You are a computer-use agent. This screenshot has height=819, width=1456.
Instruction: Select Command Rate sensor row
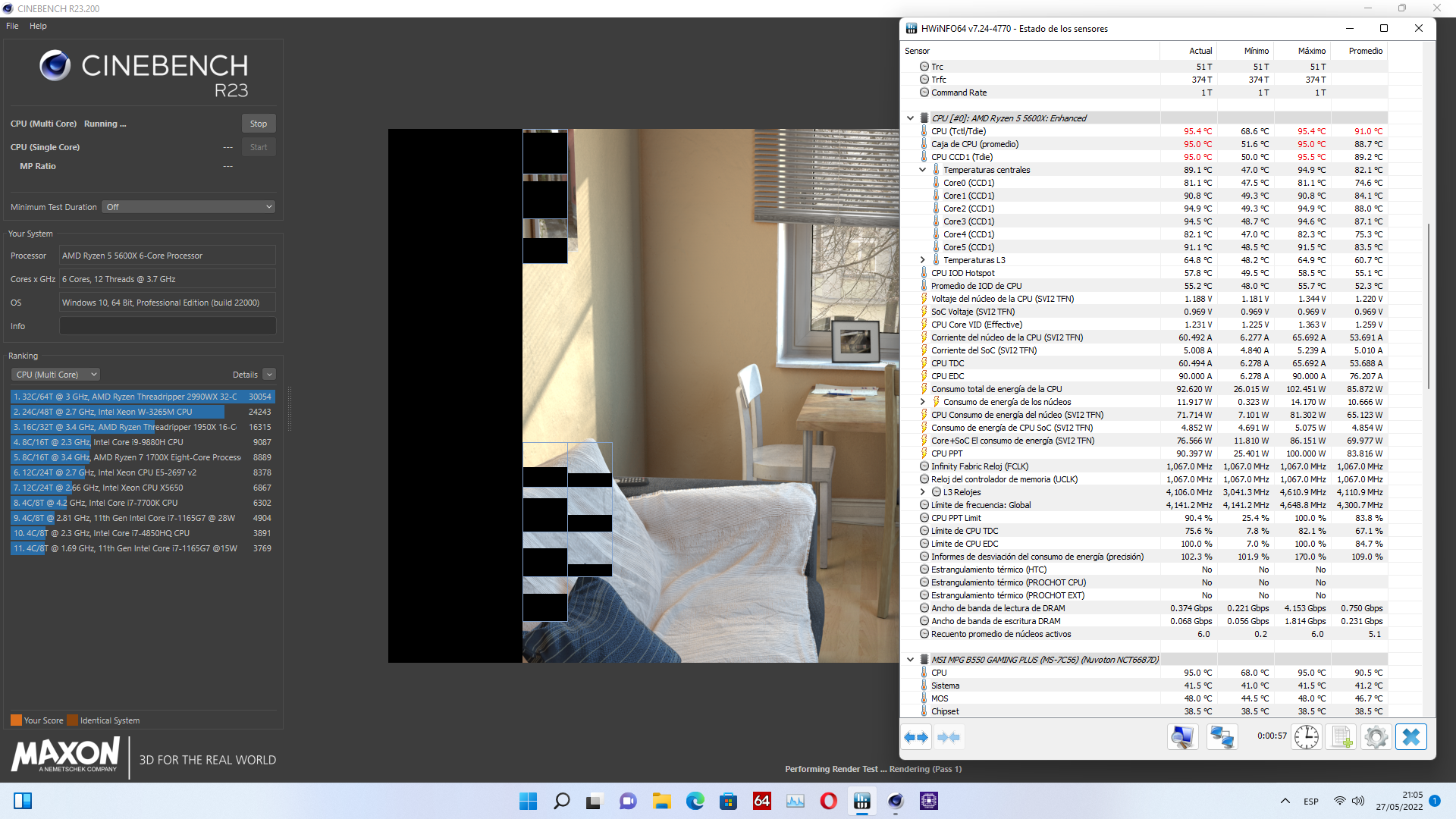coord(1144,93)
